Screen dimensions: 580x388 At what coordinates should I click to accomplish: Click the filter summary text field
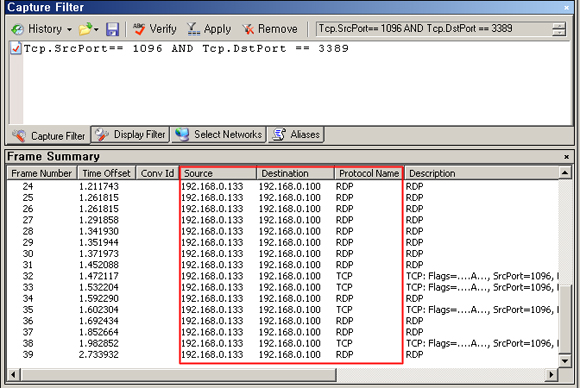pyautogui.click(x=434, y=28)
